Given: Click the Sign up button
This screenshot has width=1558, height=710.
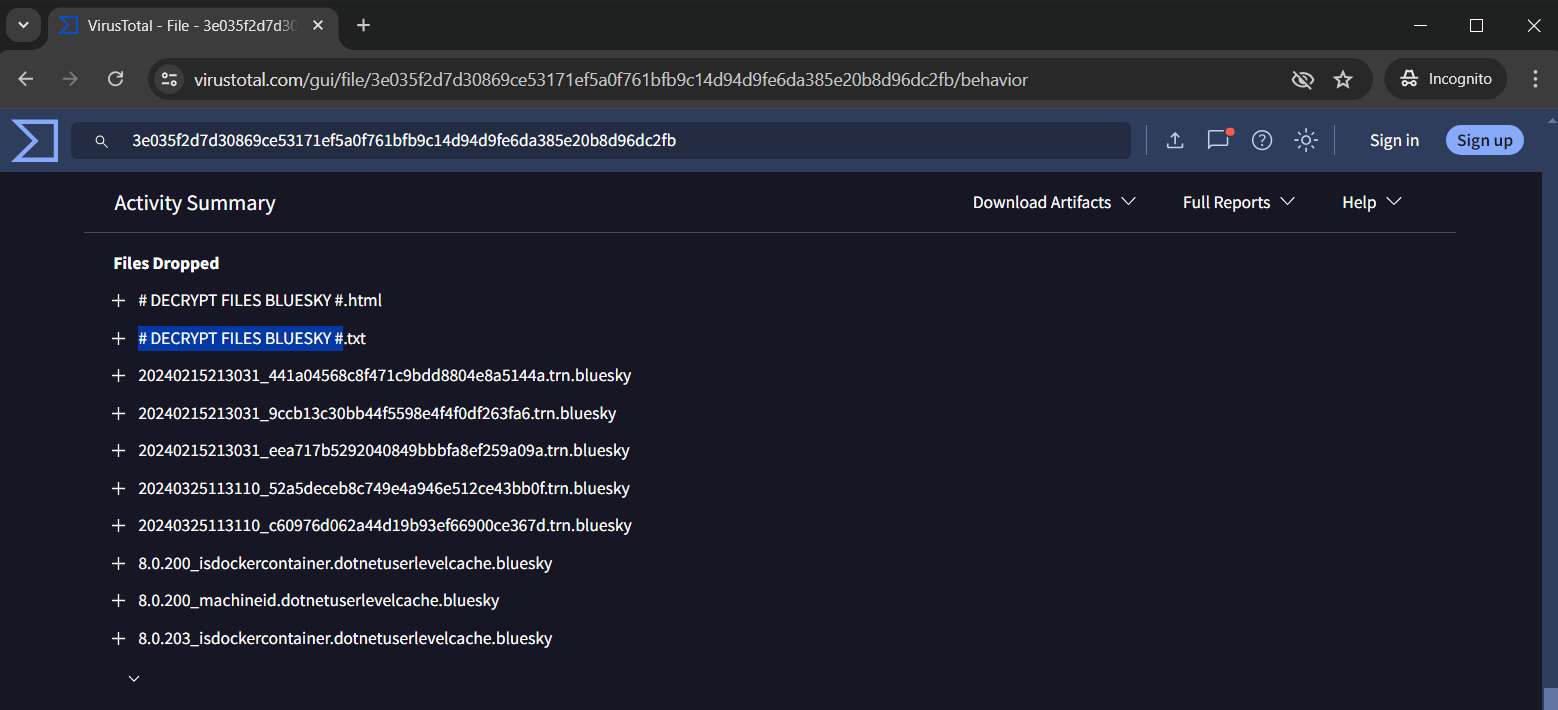Looking at the screenshot, I should click(x=1485, y=141).
